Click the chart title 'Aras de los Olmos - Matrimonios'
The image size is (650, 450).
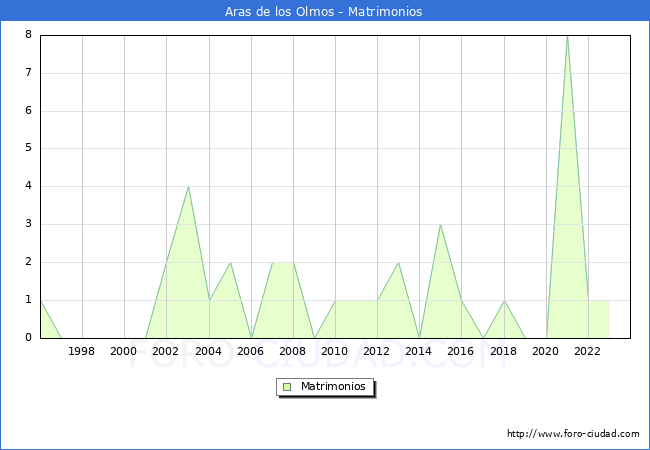click(324, 12)
